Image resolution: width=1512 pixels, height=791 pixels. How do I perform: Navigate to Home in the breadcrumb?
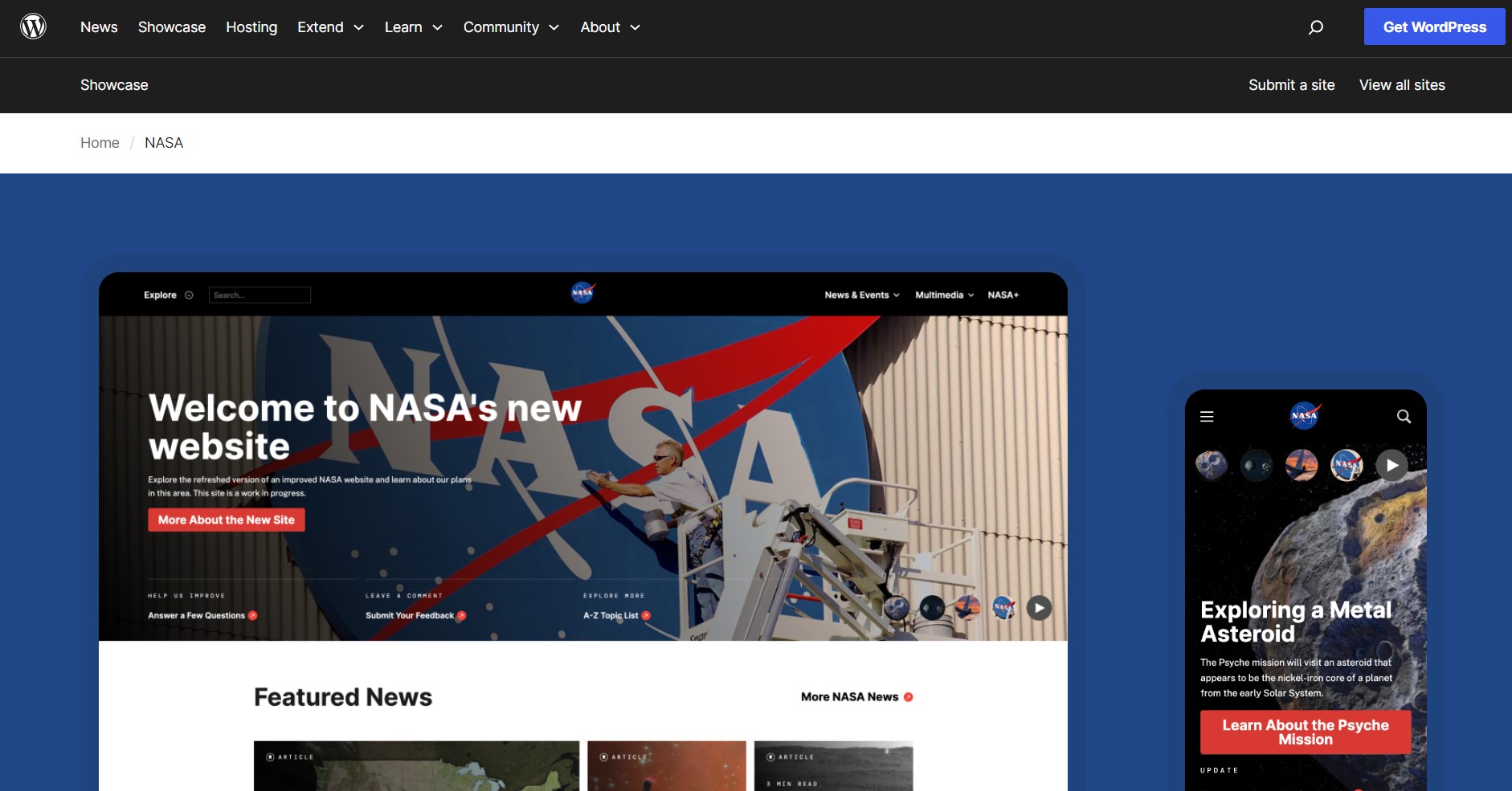click(x=100, y=143)
